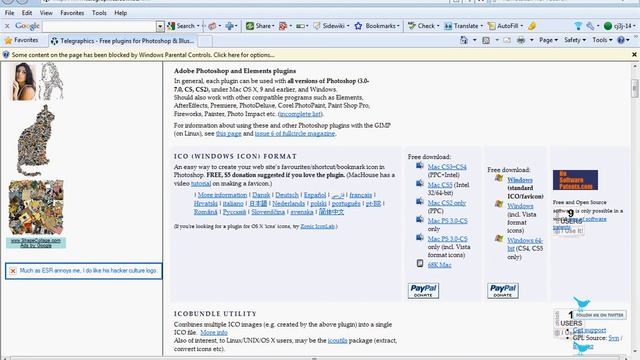The width and height of the screenshot is (640, 360).
Task: Open the Help menu
Action: pyautogui.click(x=120, y=13)
